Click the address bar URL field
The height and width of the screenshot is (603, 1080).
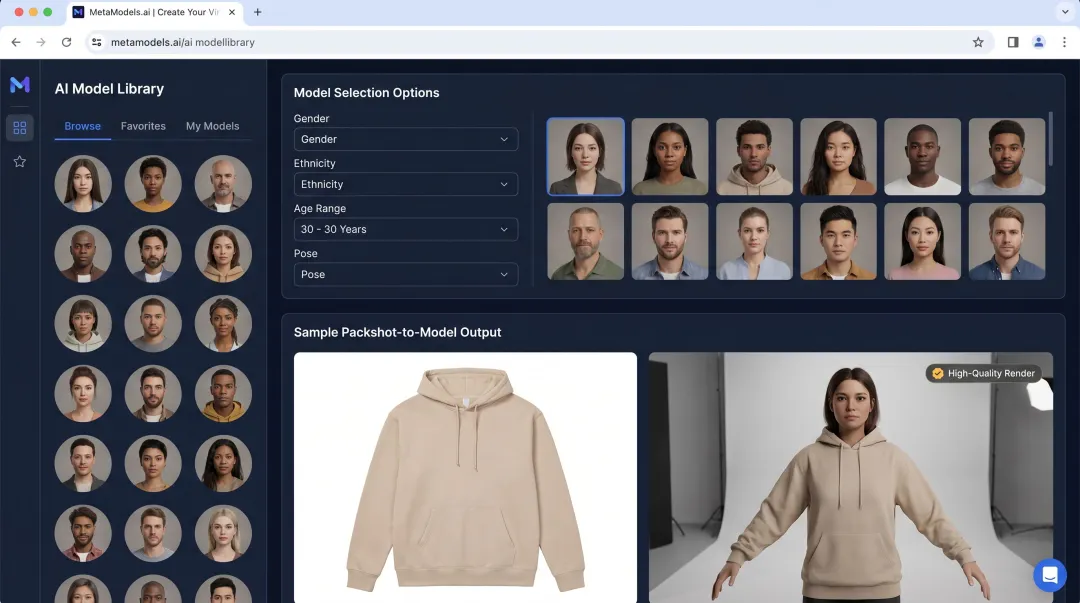tap(537, 42)
